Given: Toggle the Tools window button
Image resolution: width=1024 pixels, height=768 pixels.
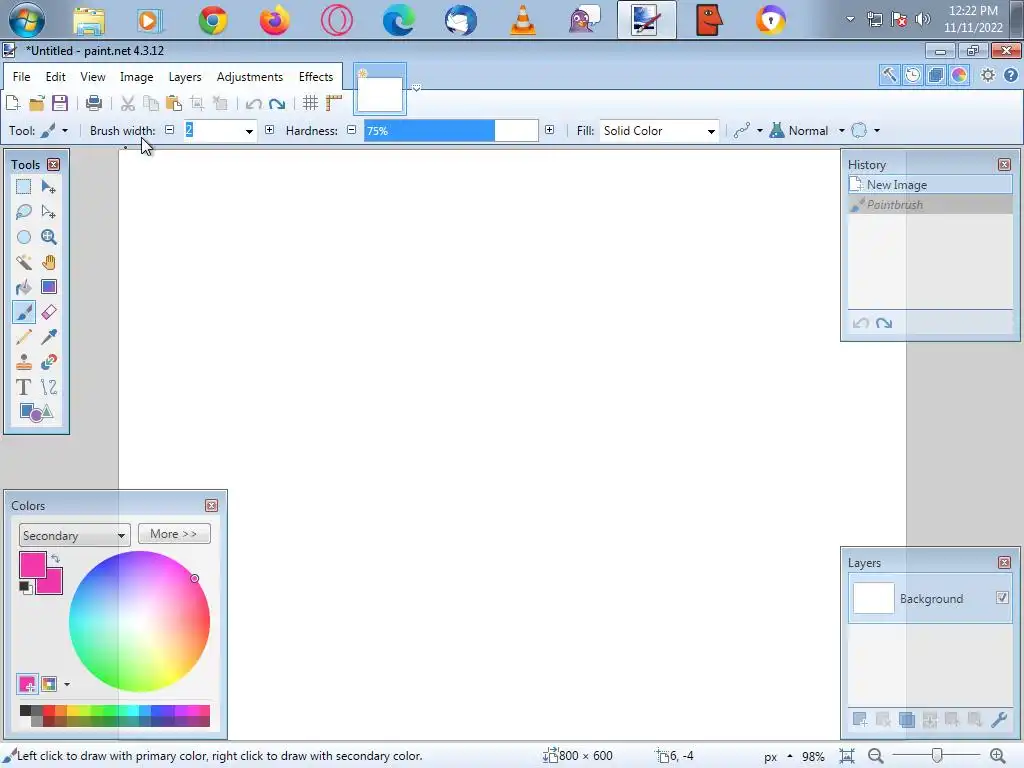Looking at the screenshot, I should tap(889, 75).
